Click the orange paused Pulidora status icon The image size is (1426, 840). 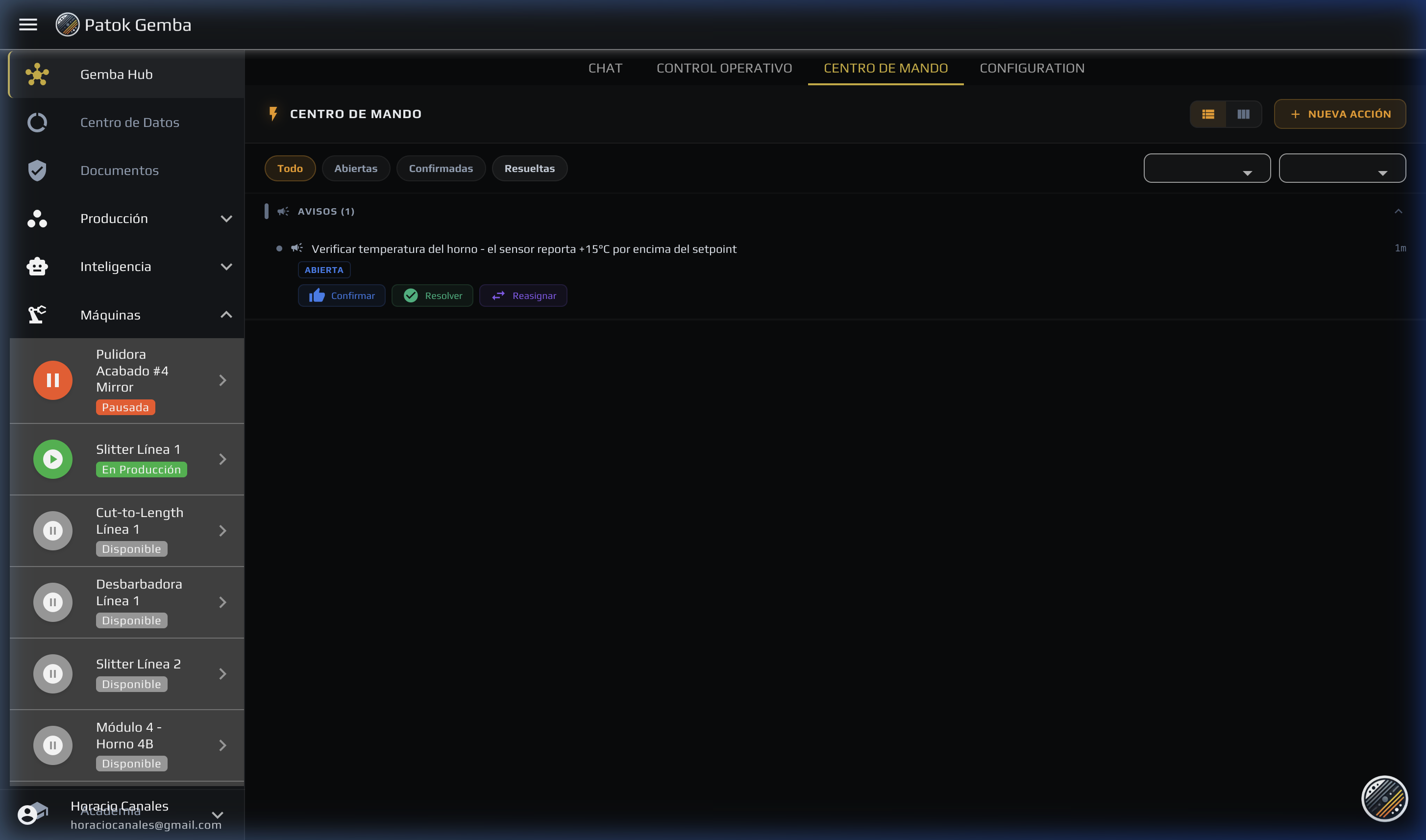tap(52, 380)
